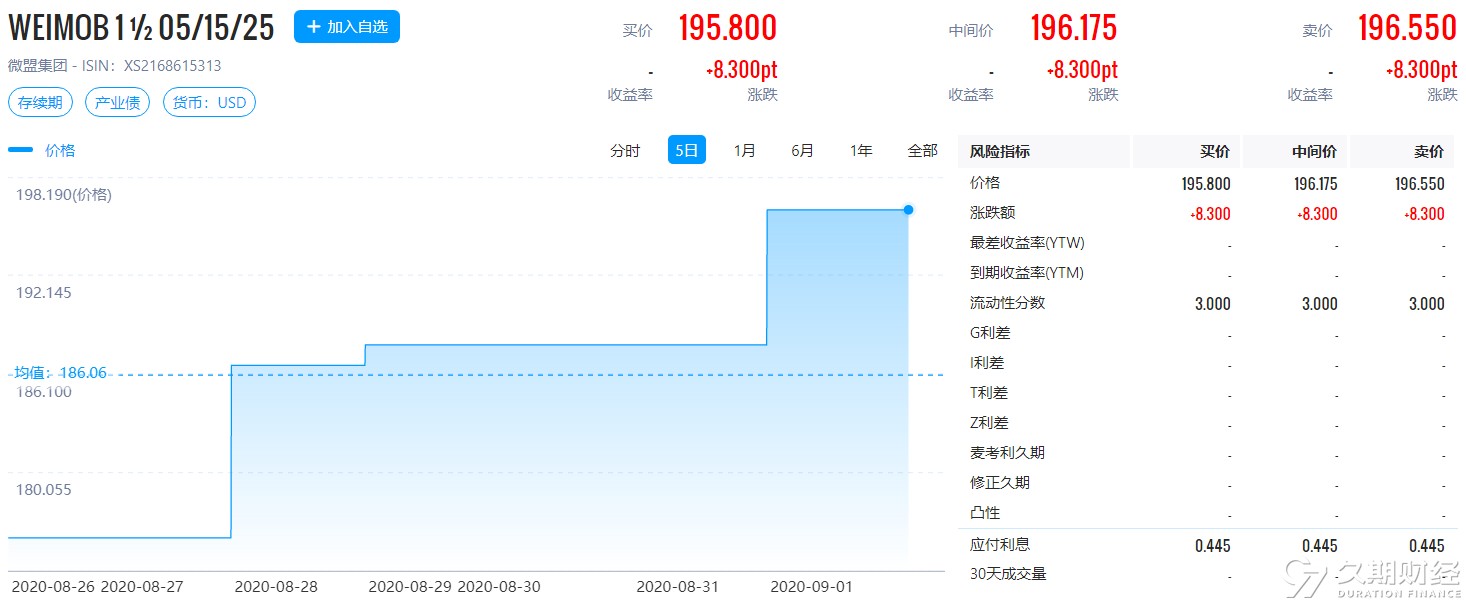Click the 中间价 value 196.175 in header
The width and height of the screenshot is (1466, 603).
[x=1073, y=28]
